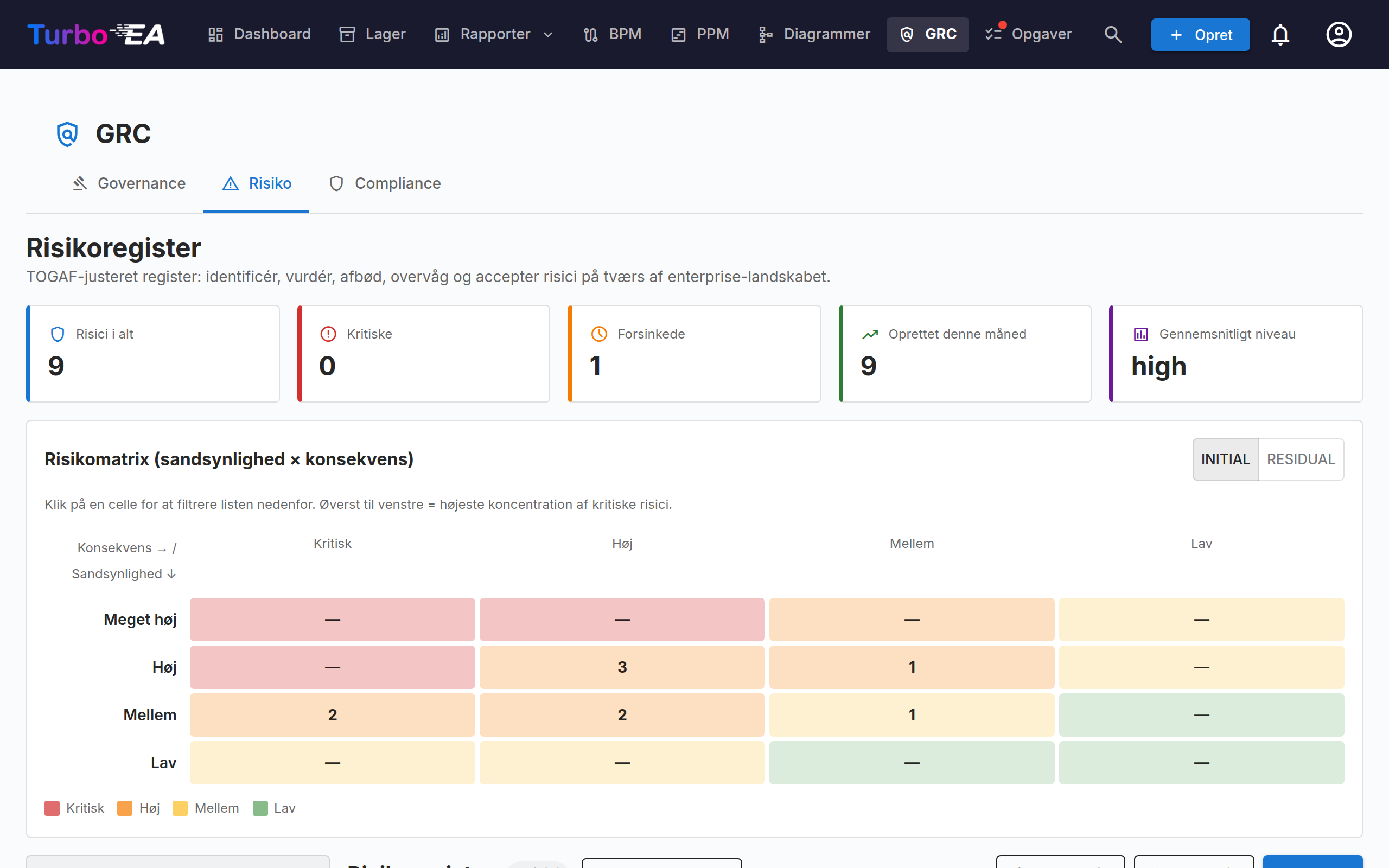Open the user account avatar menu

pyautogui.click(x=1339, y=34)
